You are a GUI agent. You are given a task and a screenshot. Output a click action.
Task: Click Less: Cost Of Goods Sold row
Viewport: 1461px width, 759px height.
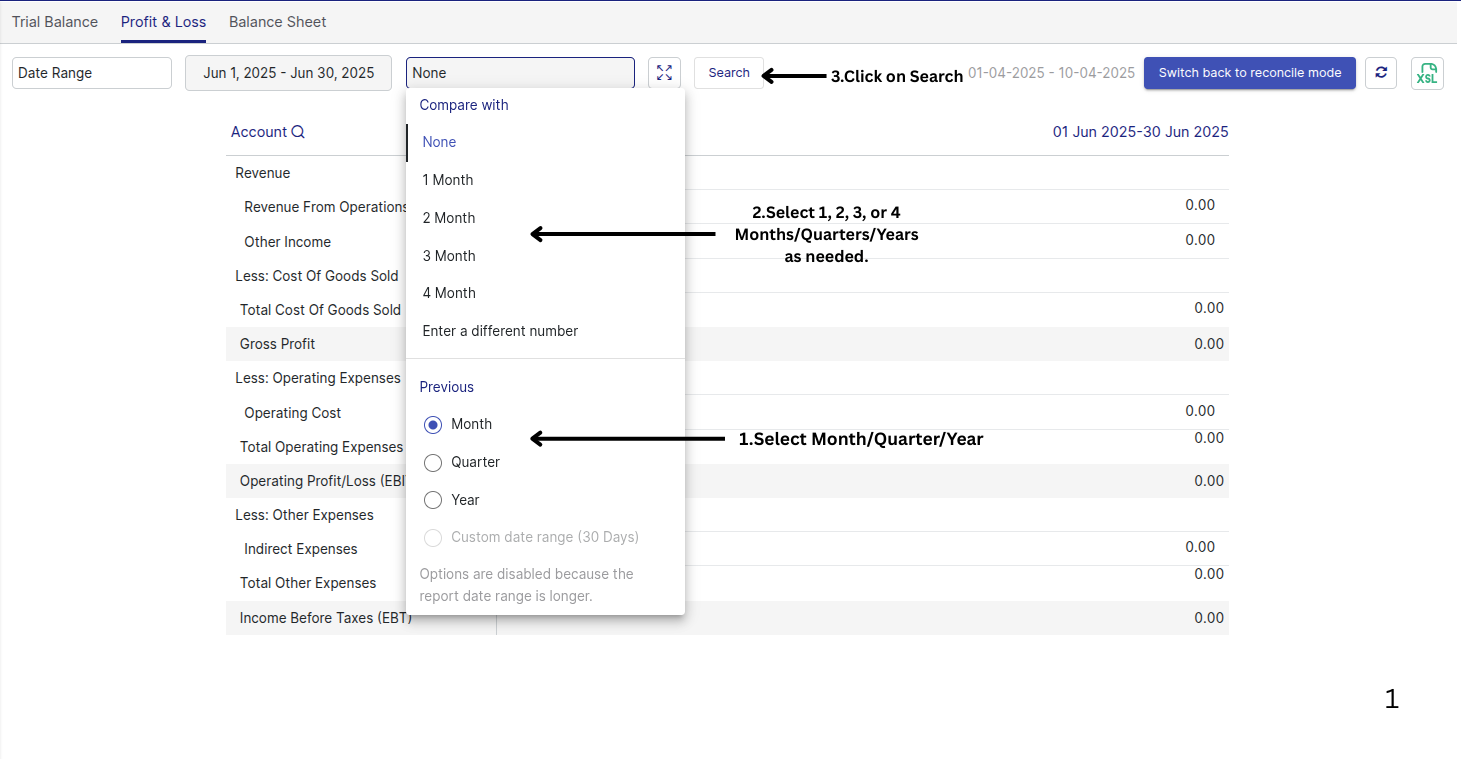coord(727,276)
